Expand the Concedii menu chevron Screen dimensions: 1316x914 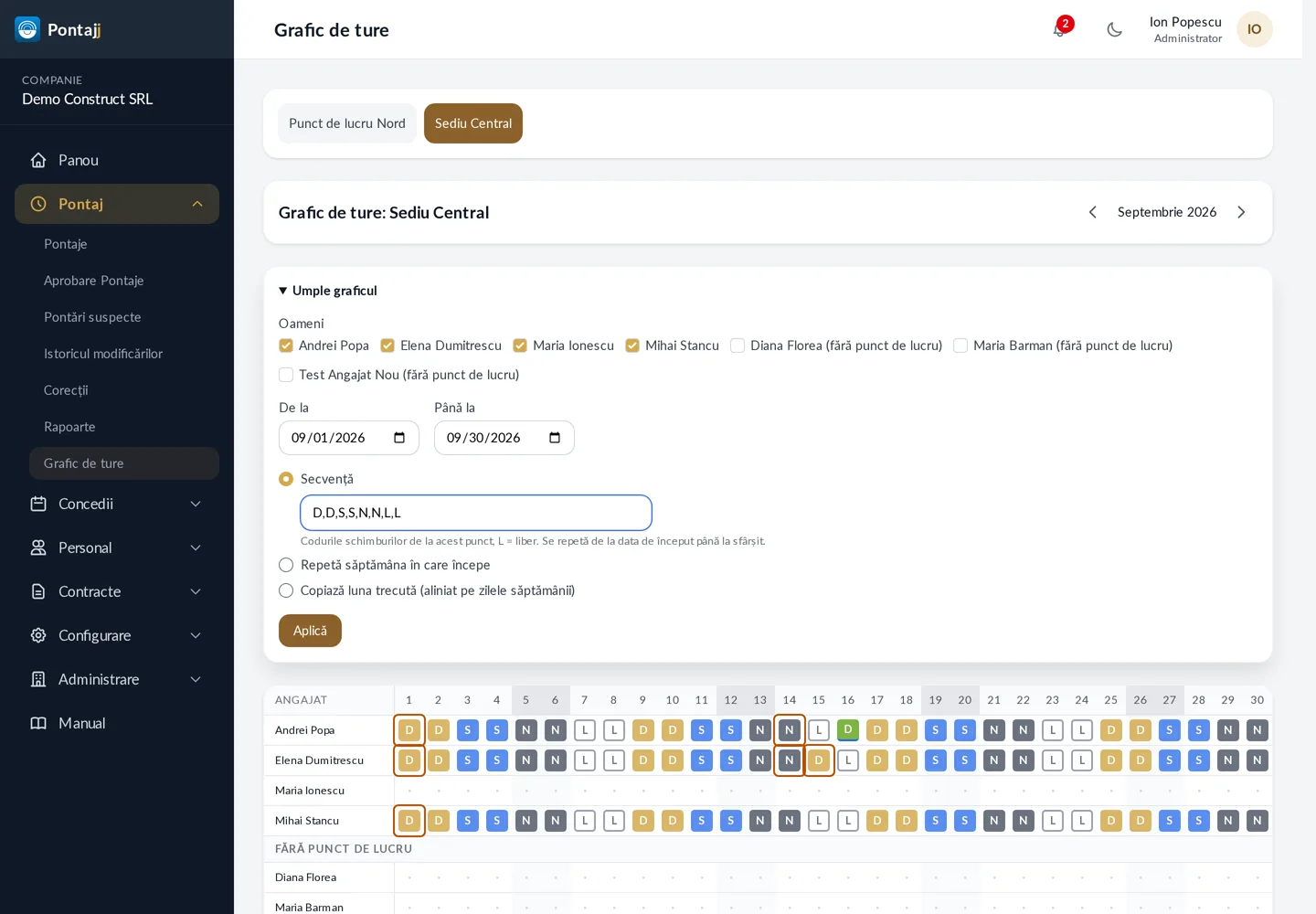pos(196,504)
